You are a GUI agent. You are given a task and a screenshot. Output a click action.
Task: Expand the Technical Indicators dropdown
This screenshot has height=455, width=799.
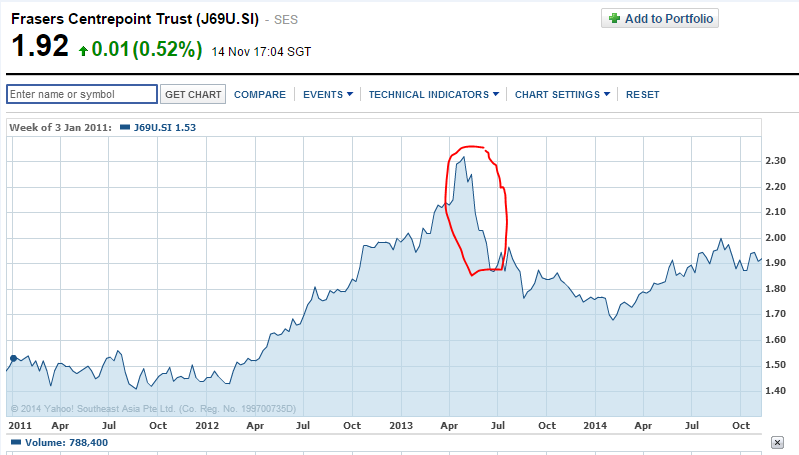(434, 94)
